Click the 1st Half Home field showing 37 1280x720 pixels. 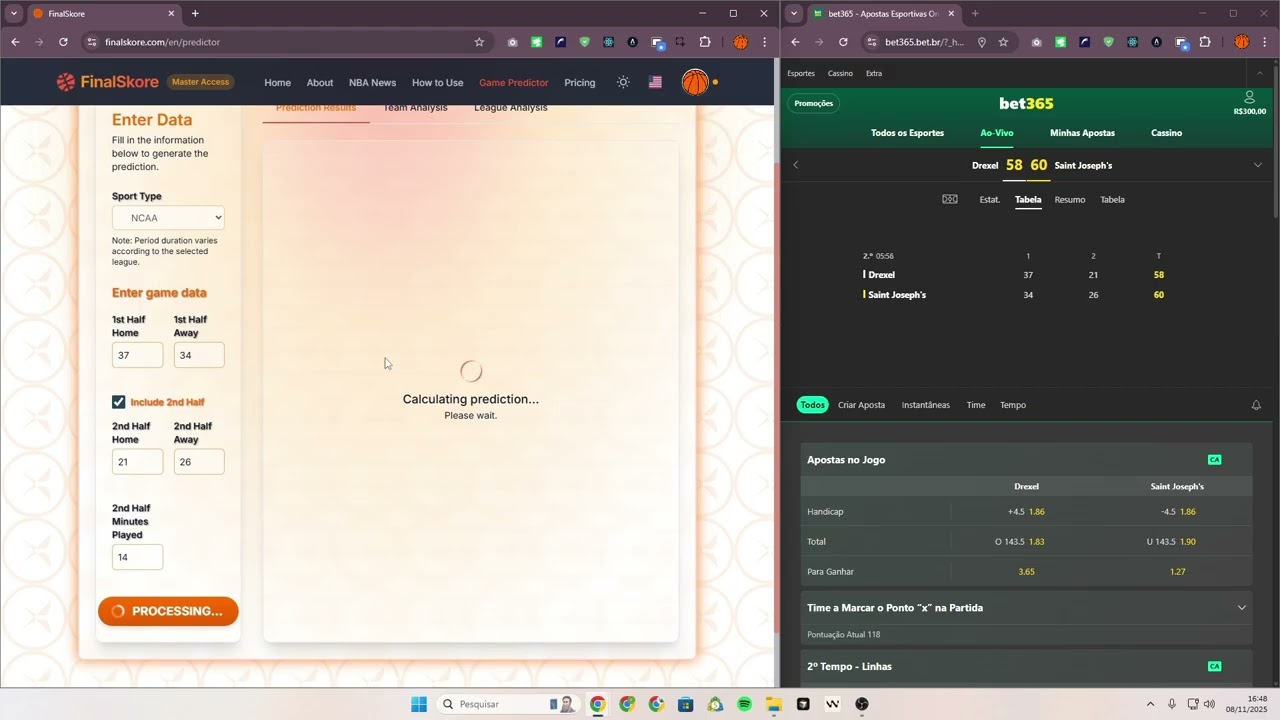pyautogui.click(x=137, y=355)
